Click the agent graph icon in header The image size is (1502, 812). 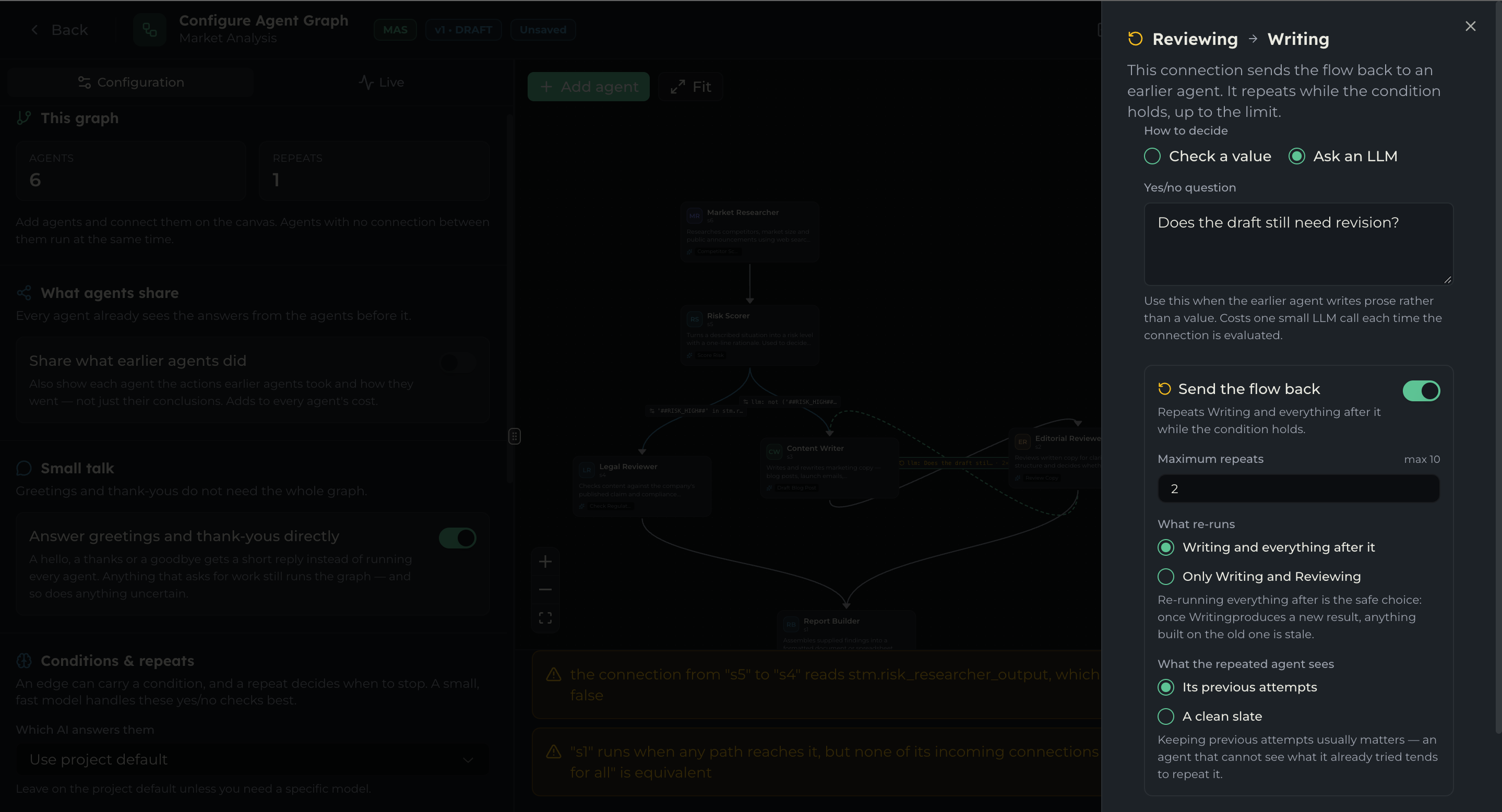(x=149, y=30)
